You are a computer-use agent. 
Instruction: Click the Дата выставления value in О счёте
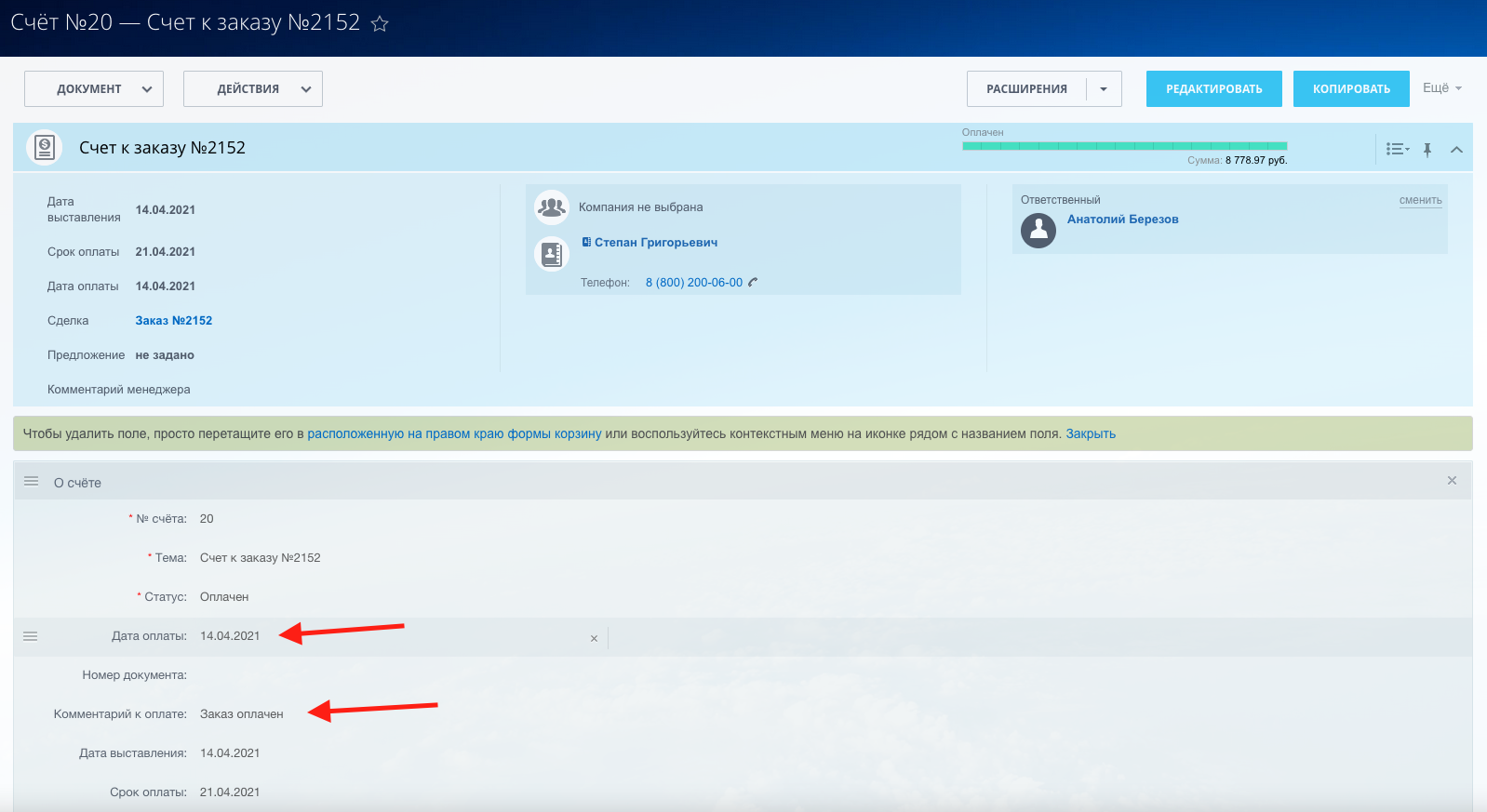(x=230, y=753)
